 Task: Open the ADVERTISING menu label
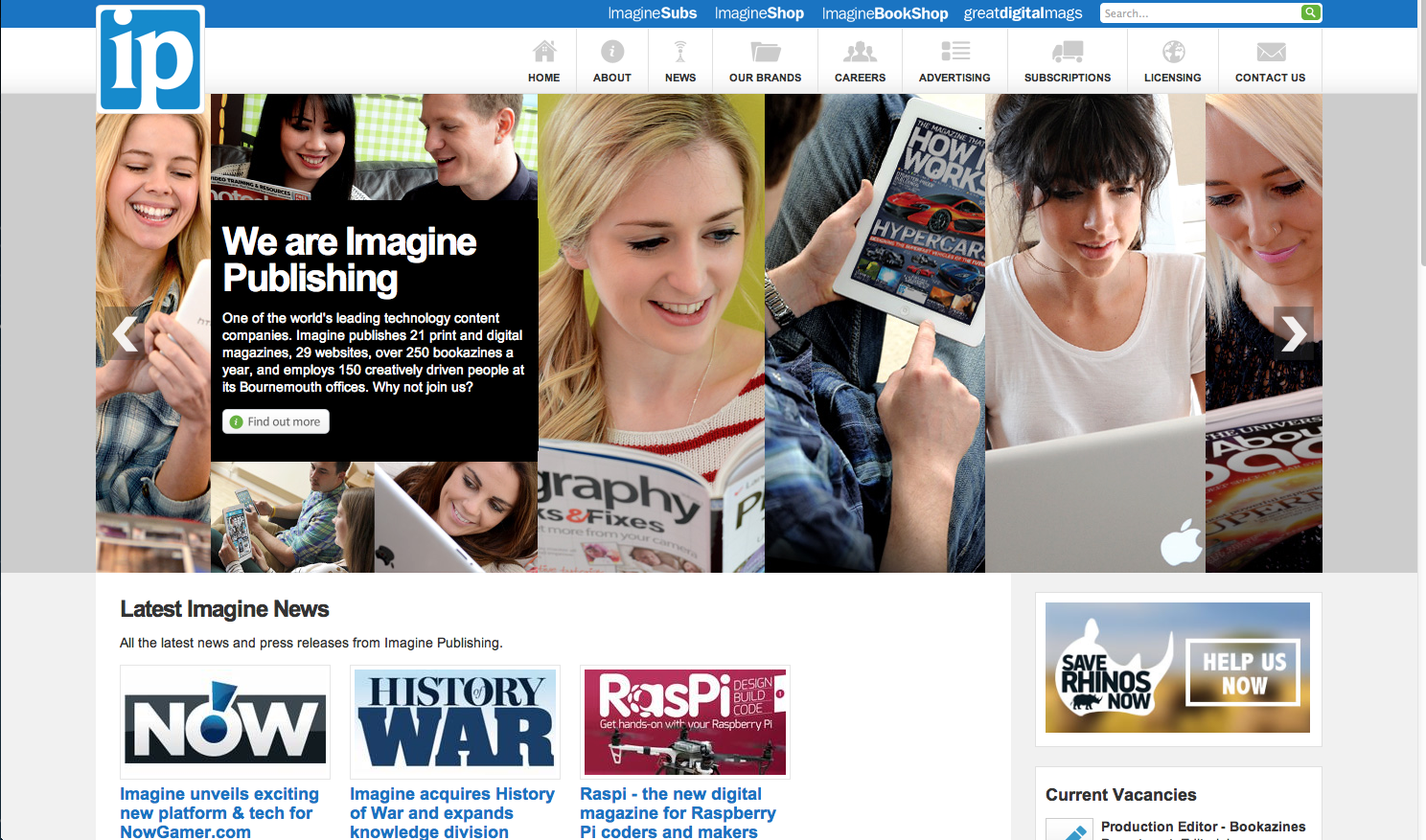(954, 78)
